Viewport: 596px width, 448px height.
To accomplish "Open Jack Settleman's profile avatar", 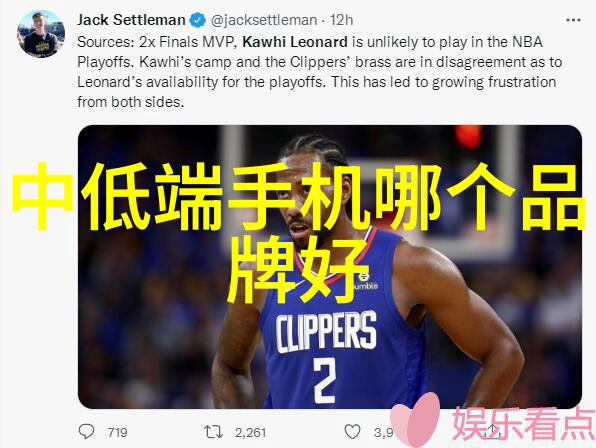I will (41, 34).
